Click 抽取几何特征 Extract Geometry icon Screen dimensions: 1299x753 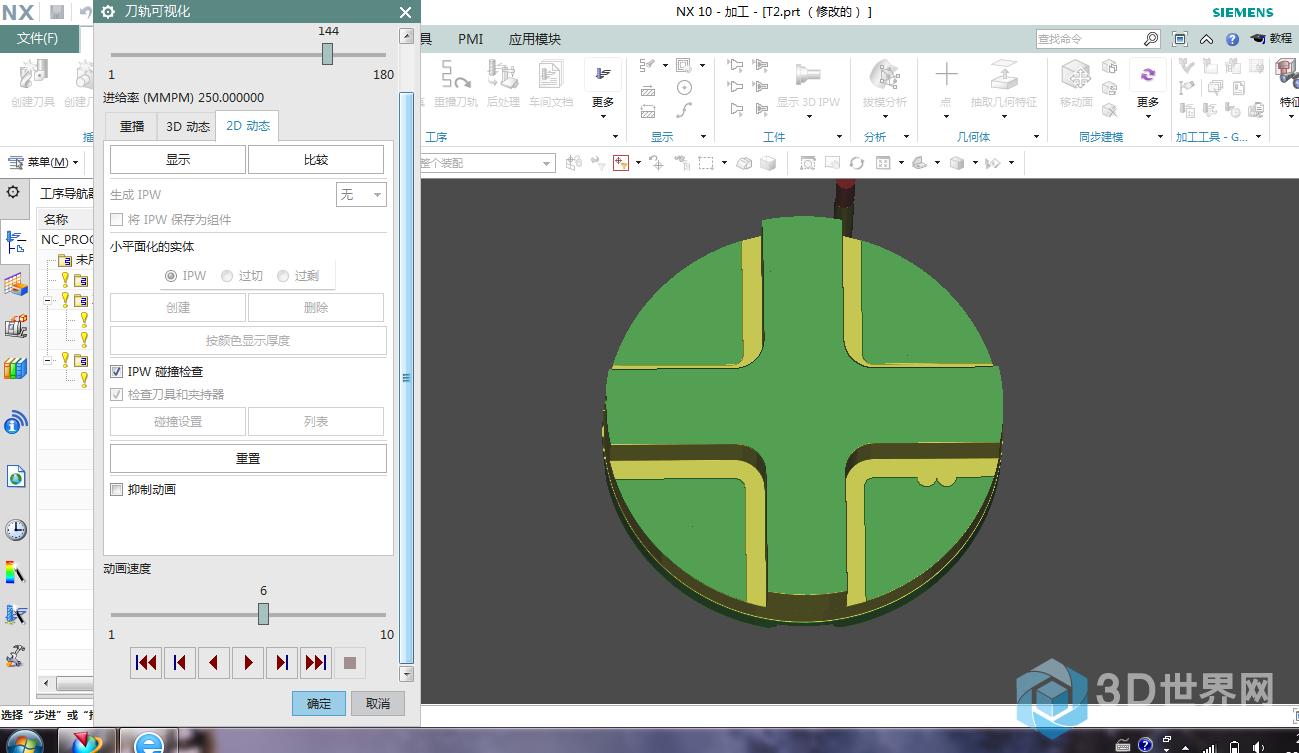[1003, 83]
